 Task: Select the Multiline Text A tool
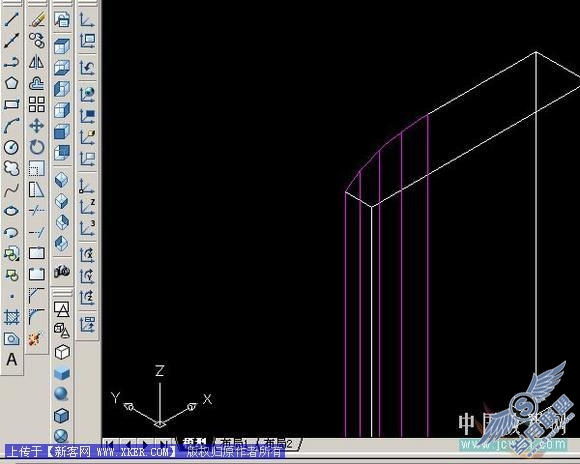tap(11, 360)
